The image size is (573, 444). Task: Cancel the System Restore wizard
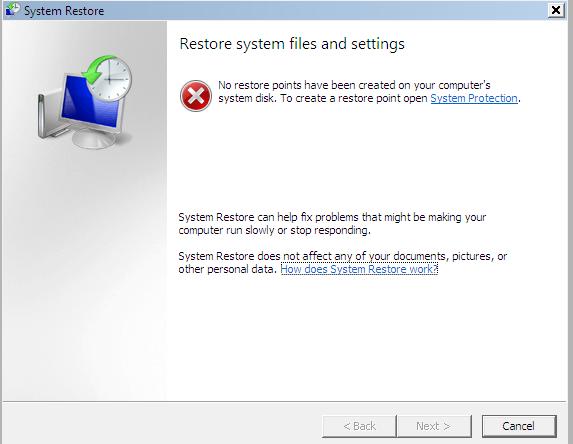click(519, 426)
